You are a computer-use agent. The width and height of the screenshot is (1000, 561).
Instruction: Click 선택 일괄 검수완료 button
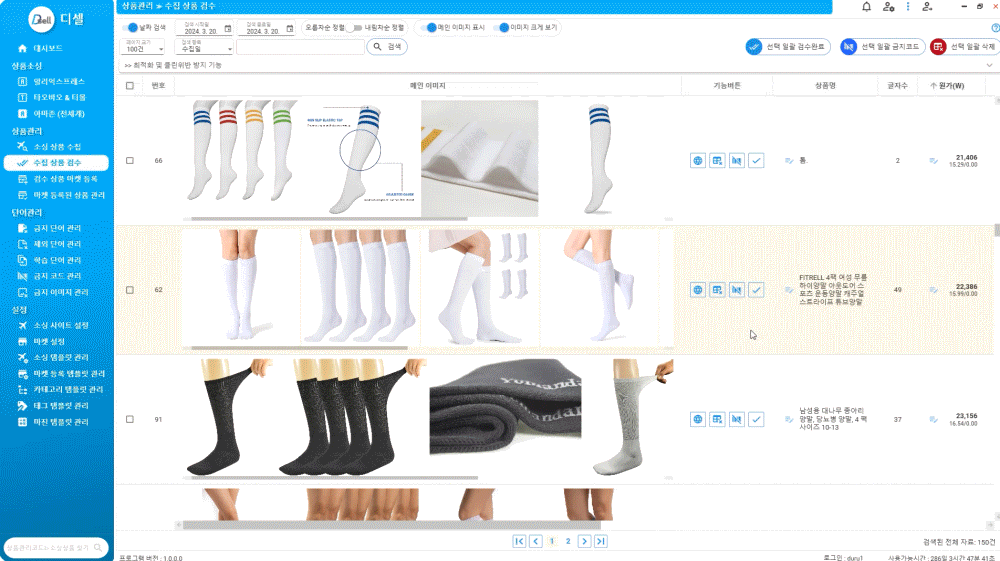pos(788,47)
